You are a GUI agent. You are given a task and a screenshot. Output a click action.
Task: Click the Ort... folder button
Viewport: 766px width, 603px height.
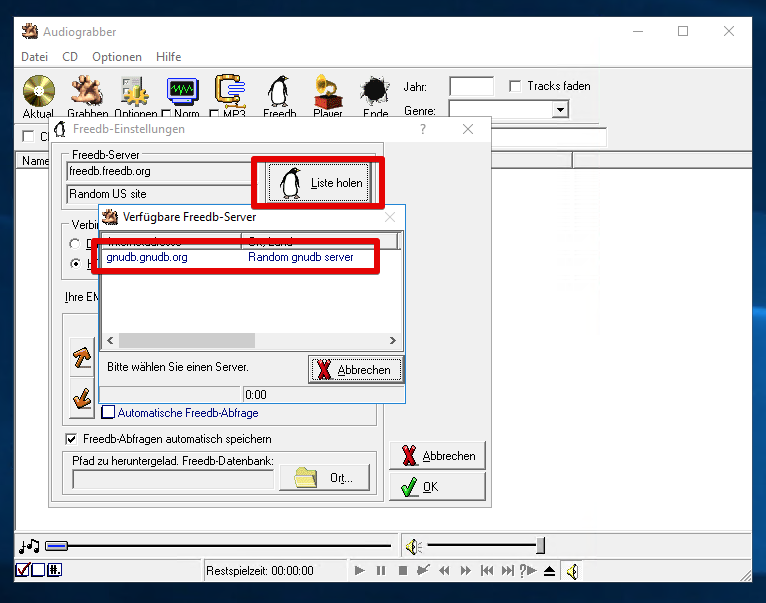click(x=324, y=477)
